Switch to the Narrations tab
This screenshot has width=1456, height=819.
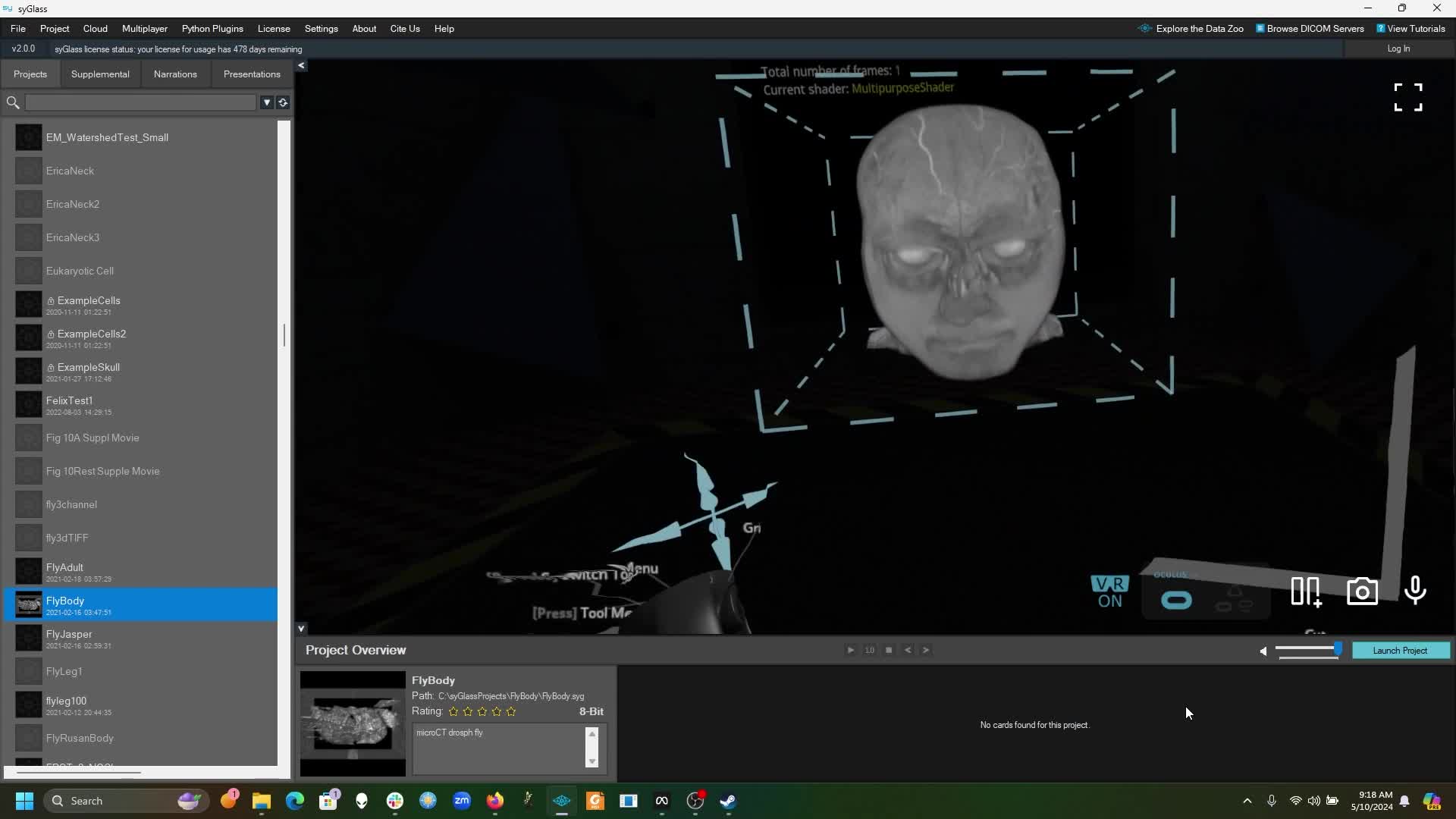[175, 74]
